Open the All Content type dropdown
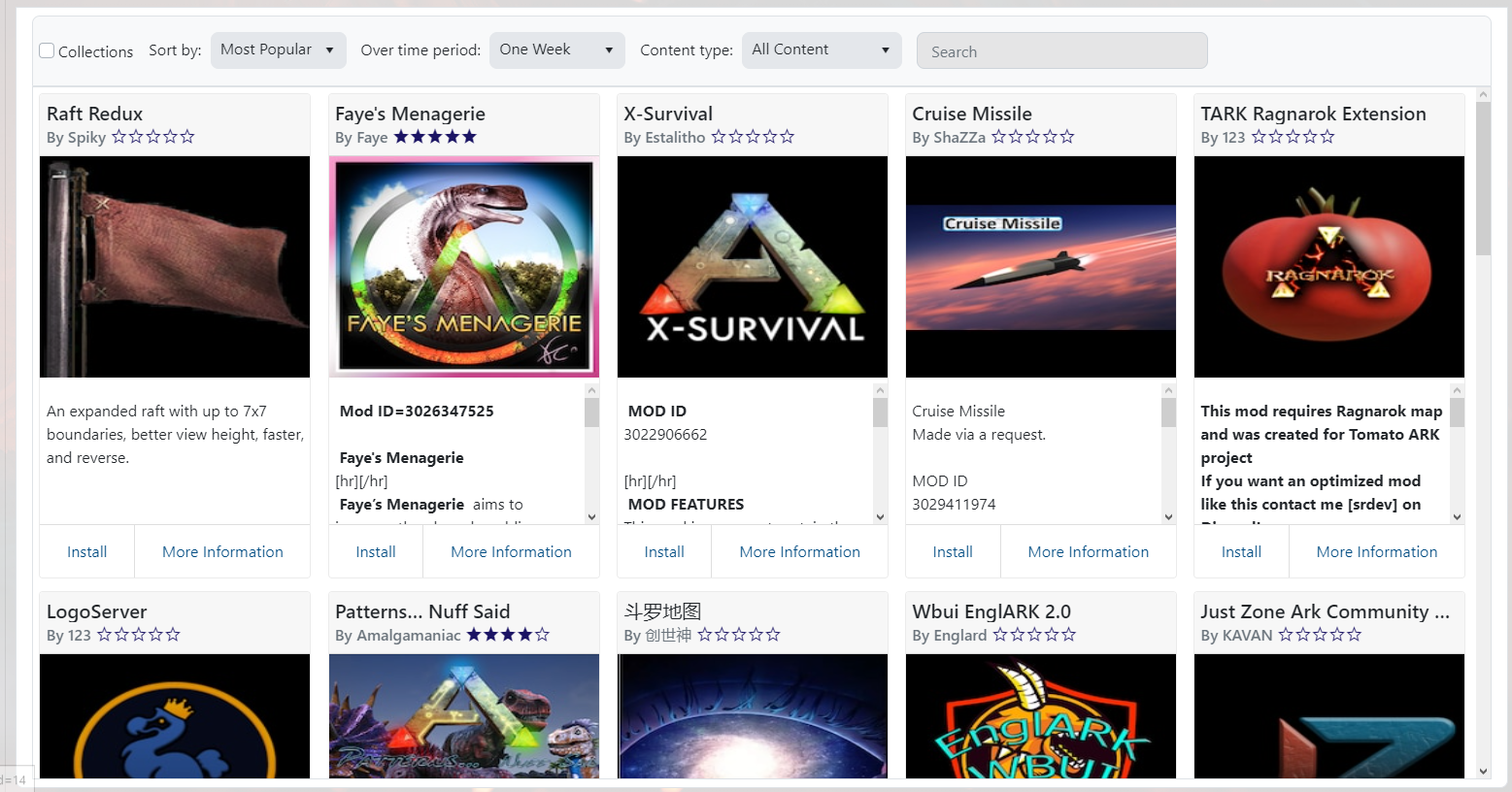Image resolution: width=1512 pixels, height=792 pixels. coord(821,50)
